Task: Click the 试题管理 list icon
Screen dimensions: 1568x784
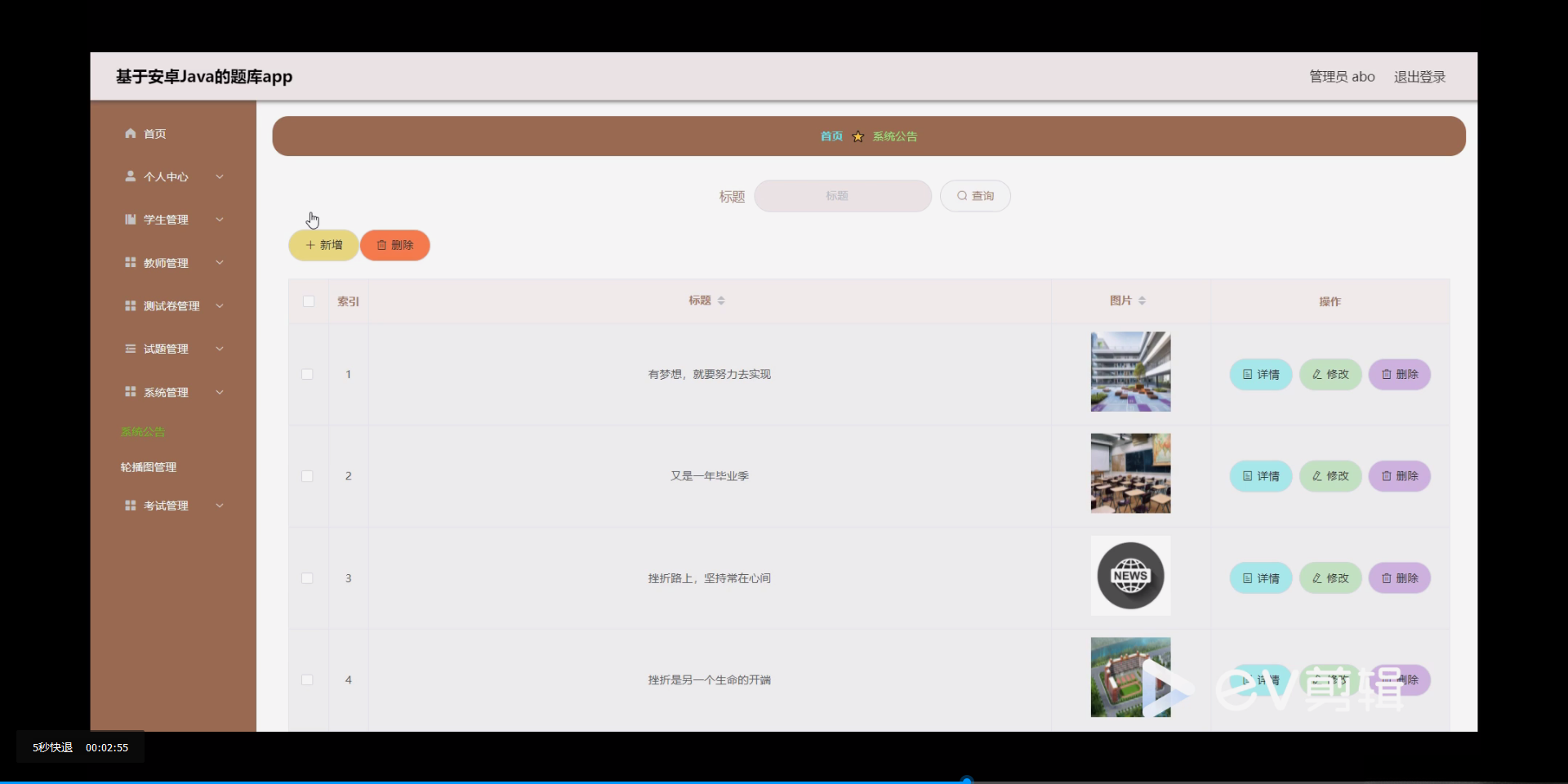Action: 130,348
